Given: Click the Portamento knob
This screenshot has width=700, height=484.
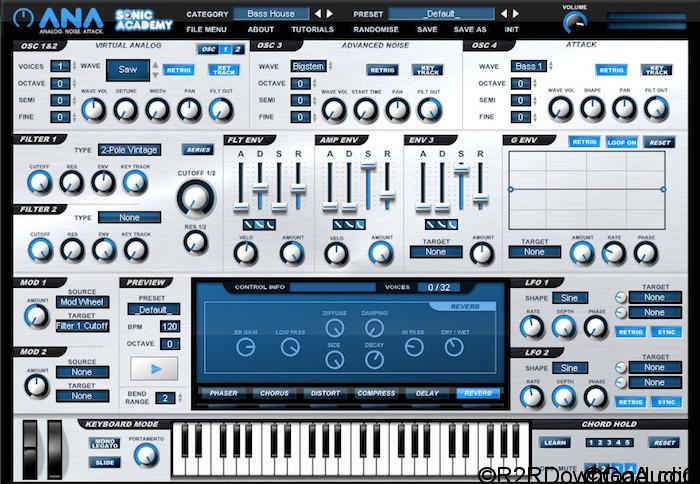Looking at the screenshot, I should pos(146,455).
